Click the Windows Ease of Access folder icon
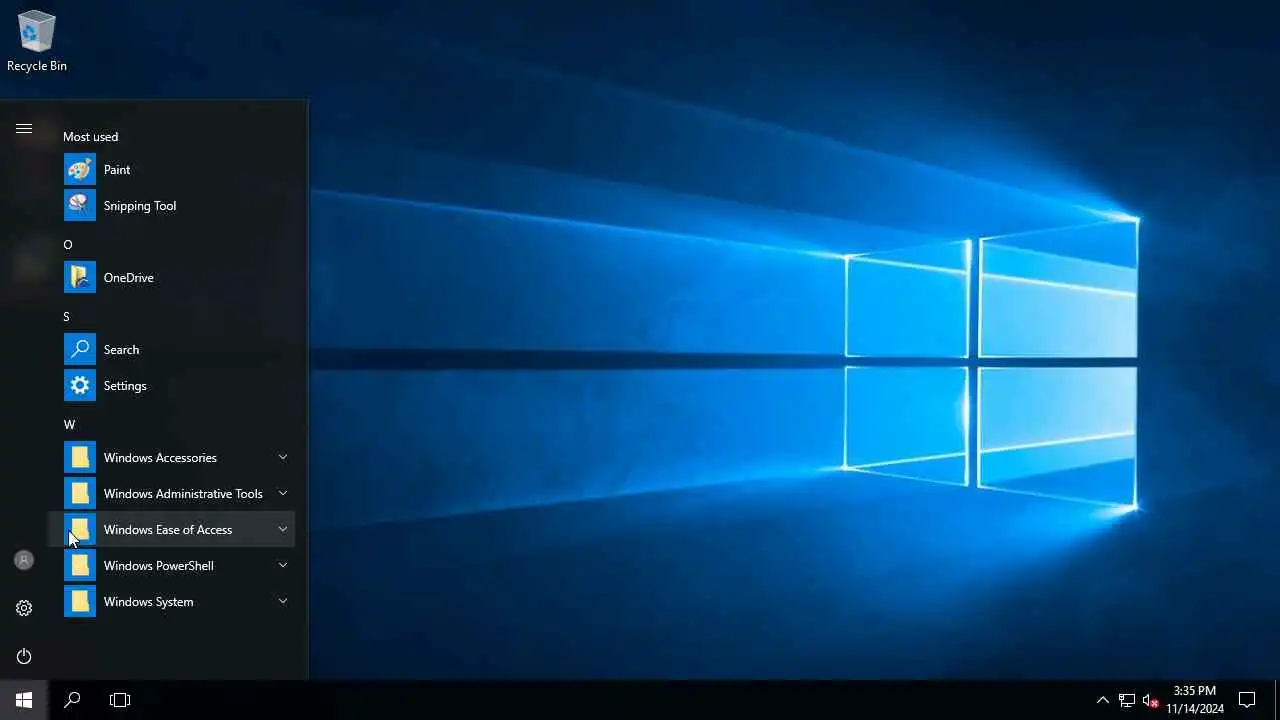This screenshot has height=720, width=1280. [80, 530]
